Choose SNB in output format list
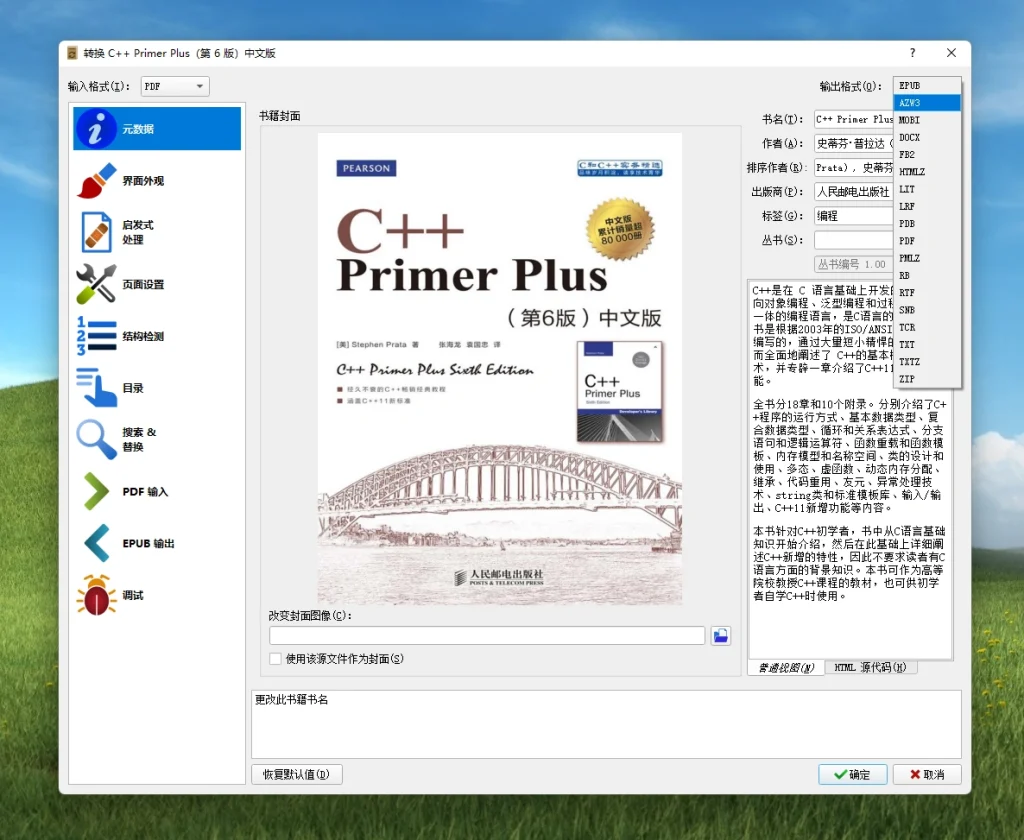 tap(927, 310)
